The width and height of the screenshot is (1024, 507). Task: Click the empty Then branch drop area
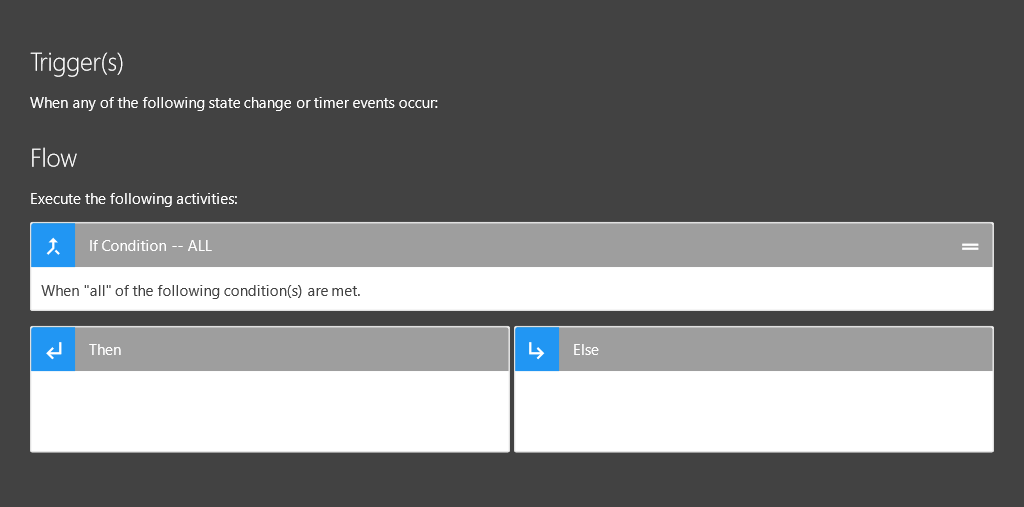(x=270, y=411)
